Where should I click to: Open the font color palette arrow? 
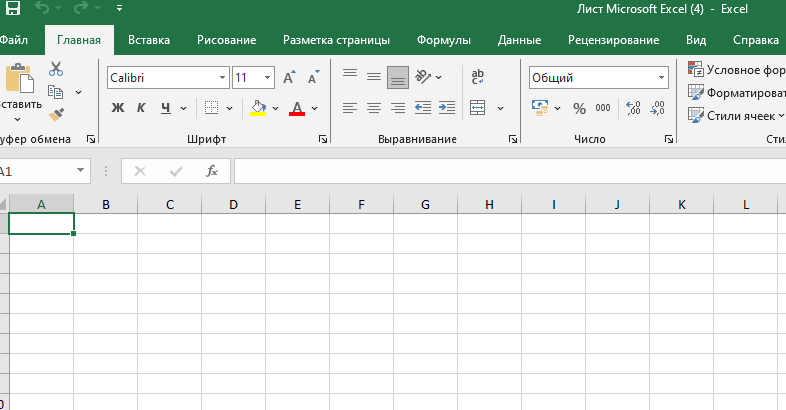[314, 108]
